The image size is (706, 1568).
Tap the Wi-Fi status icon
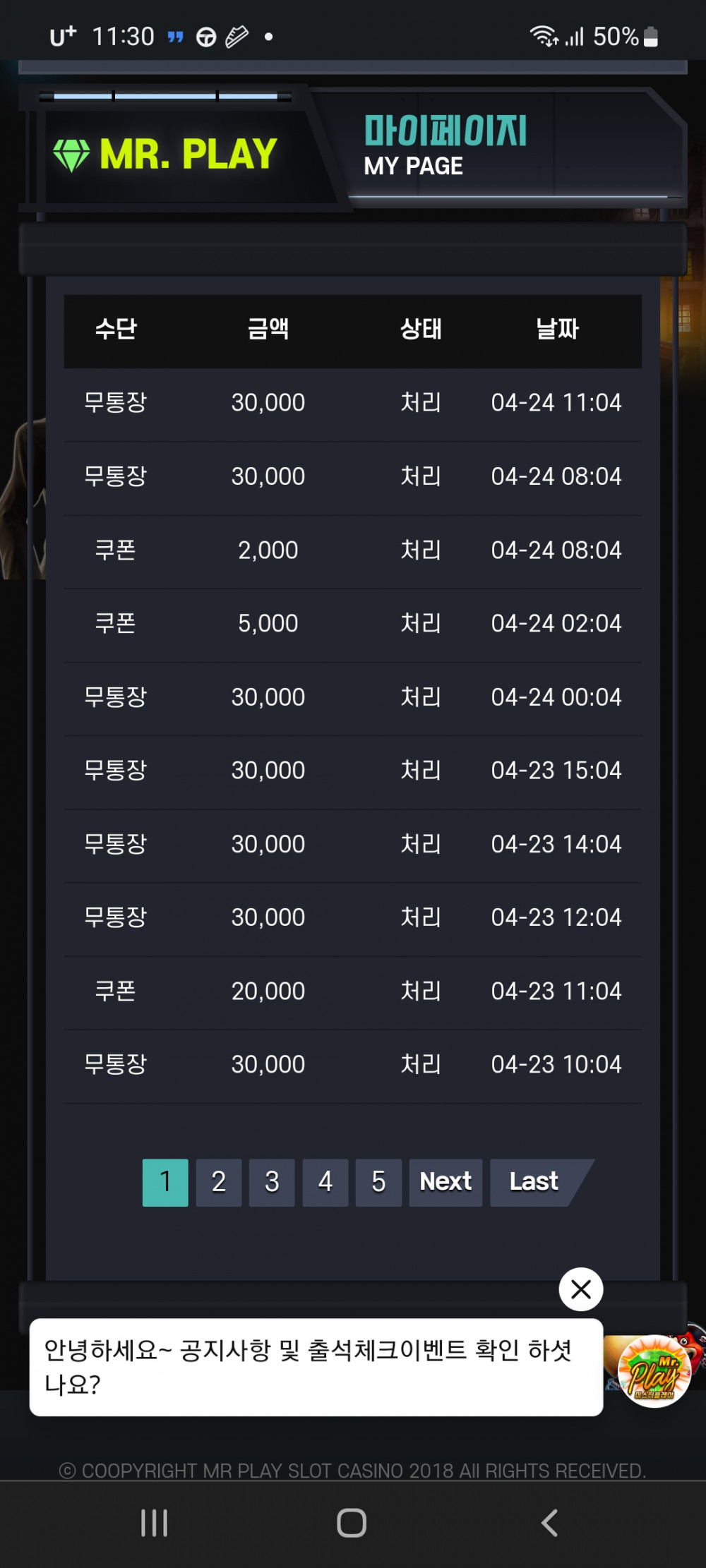544,36
